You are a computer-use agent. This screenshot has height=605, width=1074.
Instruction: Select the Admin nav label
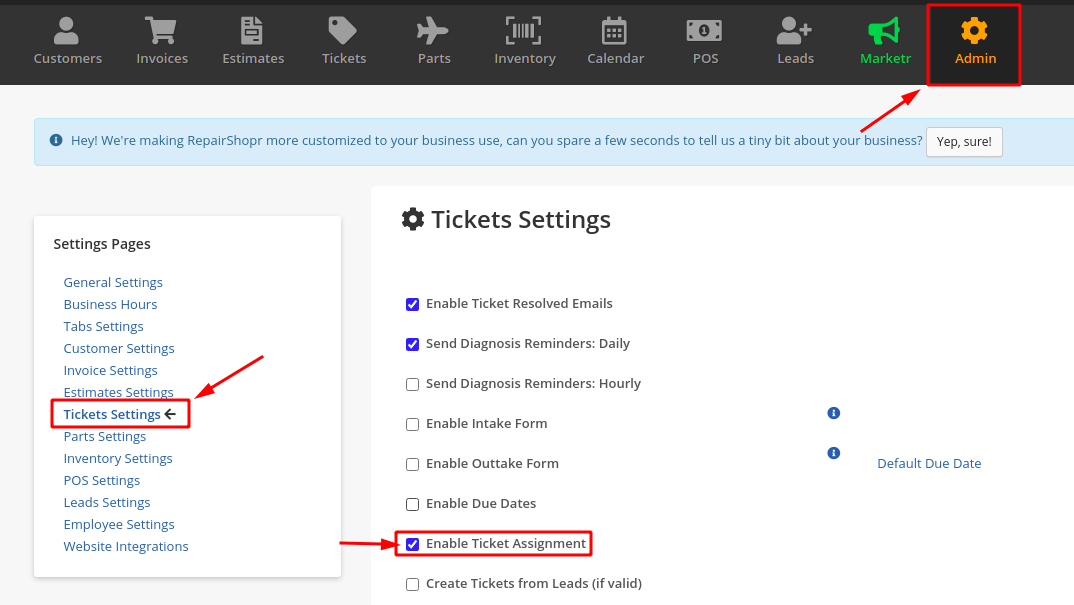(x=975, y=58)
